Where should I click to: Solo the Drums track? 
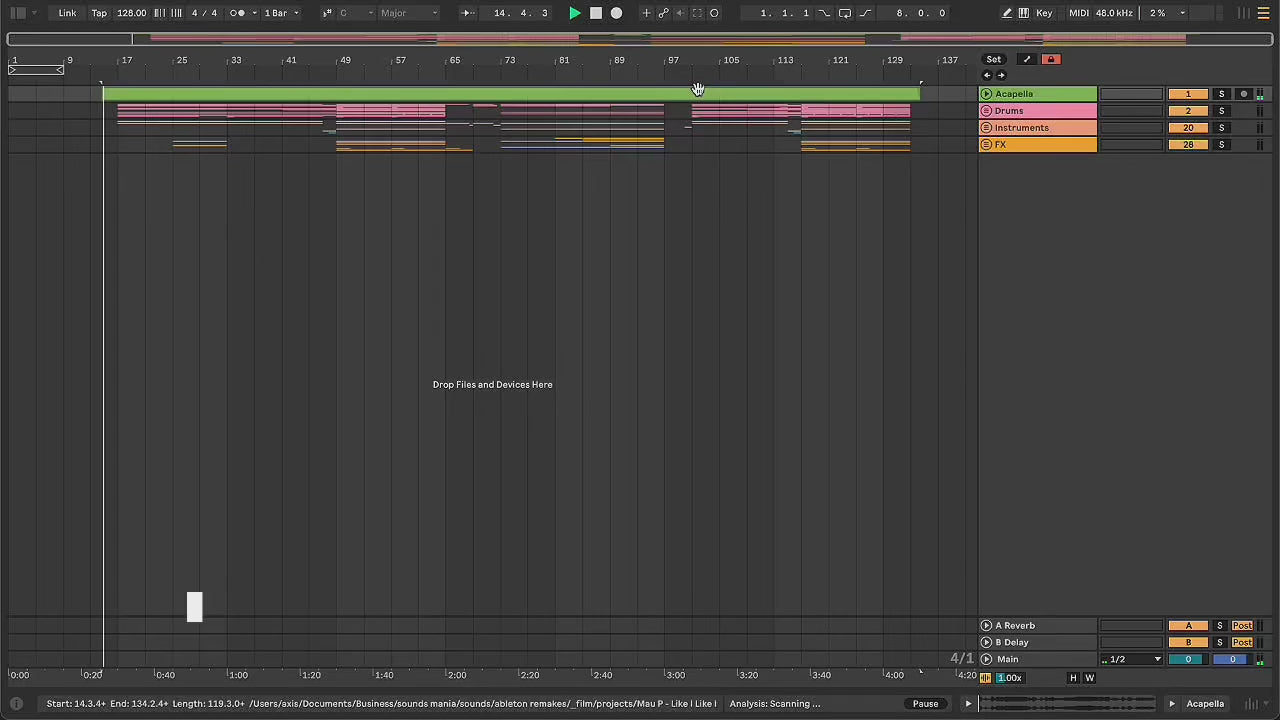(x=1221, y=111)
